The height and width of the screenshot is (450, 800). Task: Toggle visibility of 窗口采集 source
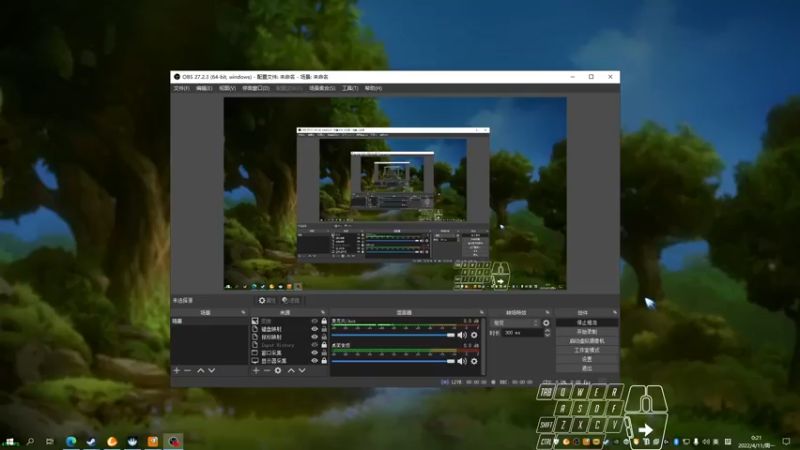314,353
